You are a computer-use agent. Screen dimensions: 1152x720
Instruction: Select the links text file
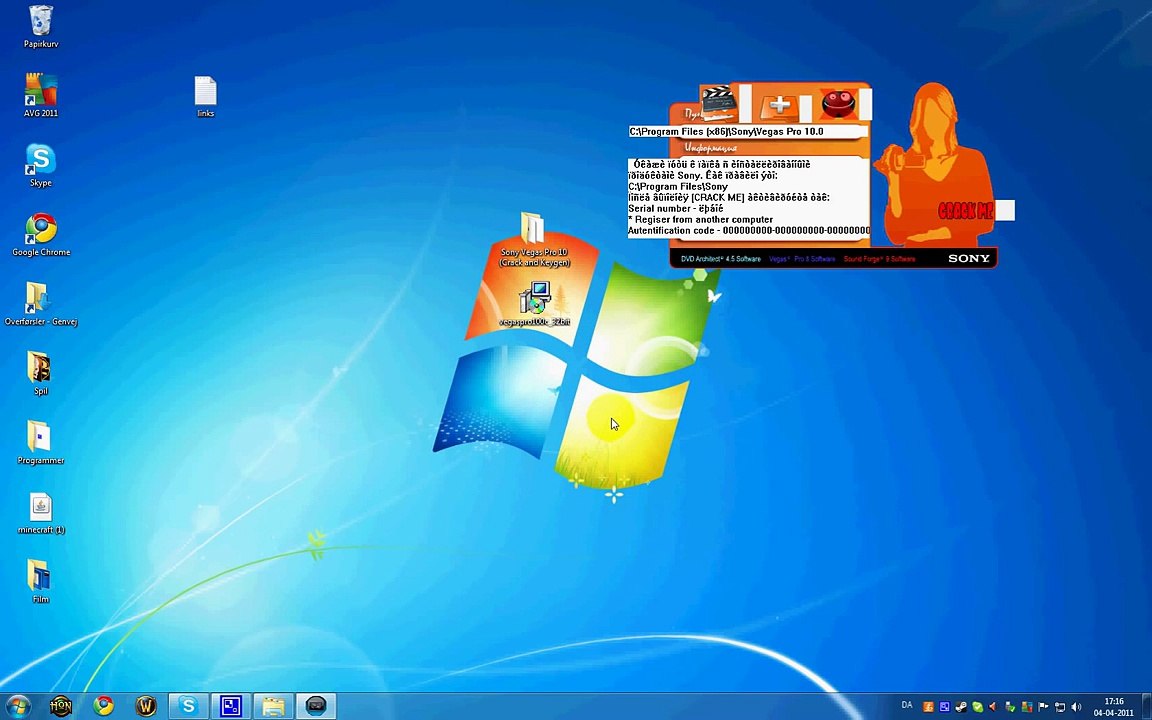206,96
